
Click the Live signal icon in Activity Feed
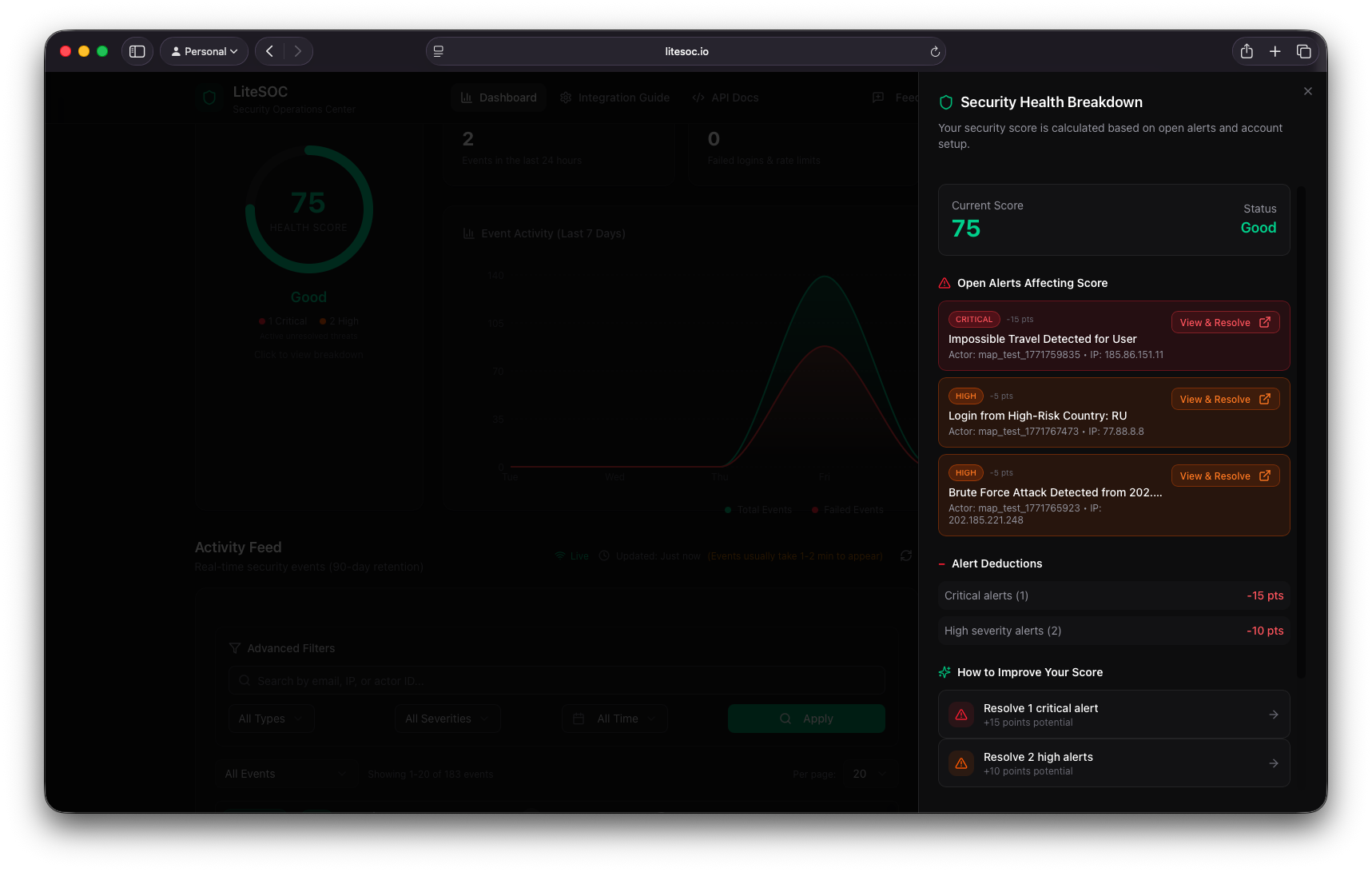pos(561,555)
